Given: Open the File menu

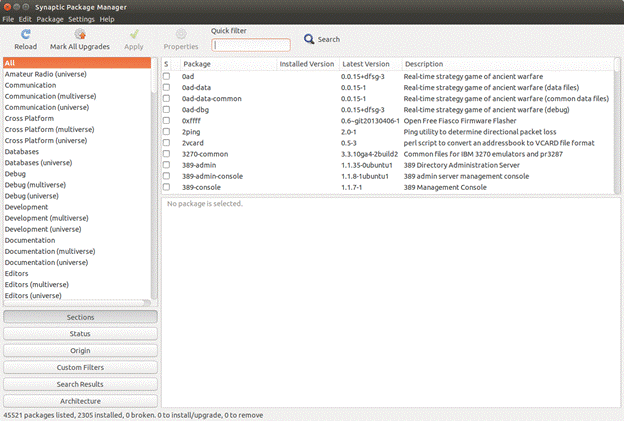Looking at the screenshot, I should pos(8,19).
